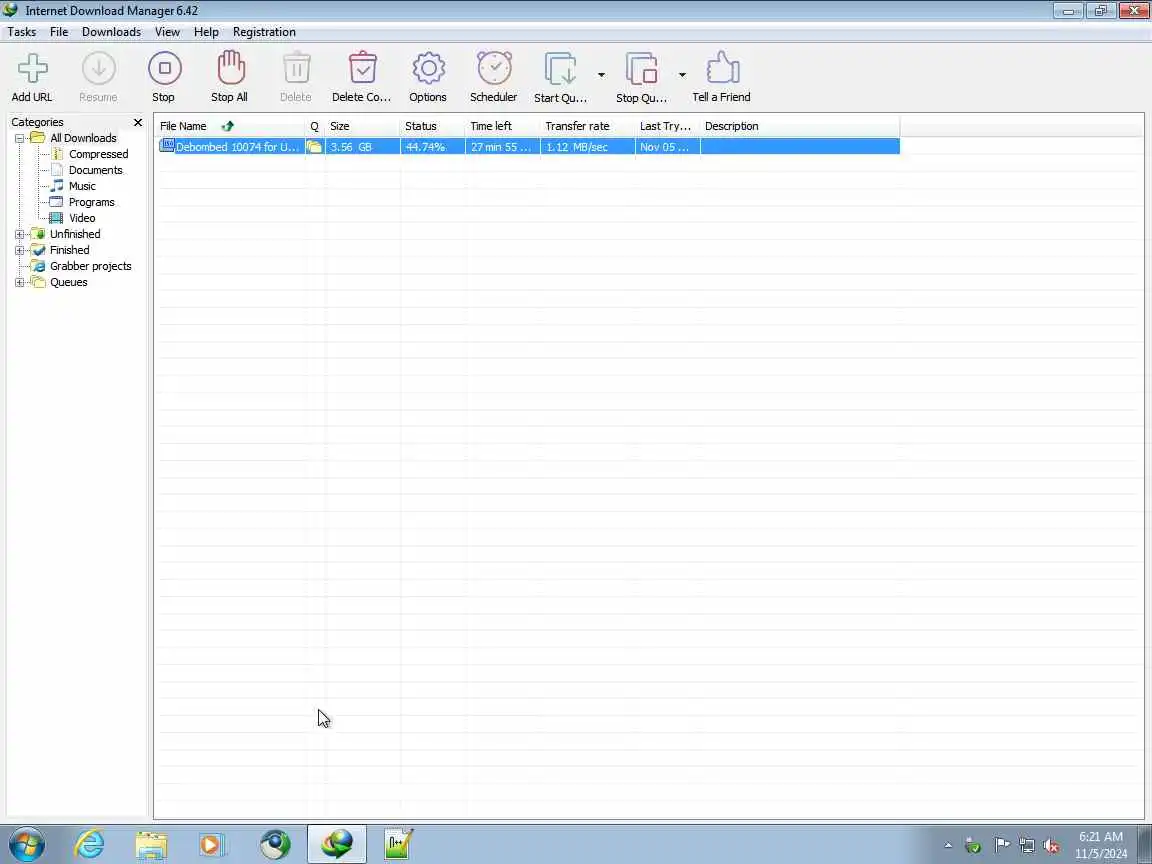Stop the selected download via Stop icon
Screen dimensions: 1152x864
164,68
